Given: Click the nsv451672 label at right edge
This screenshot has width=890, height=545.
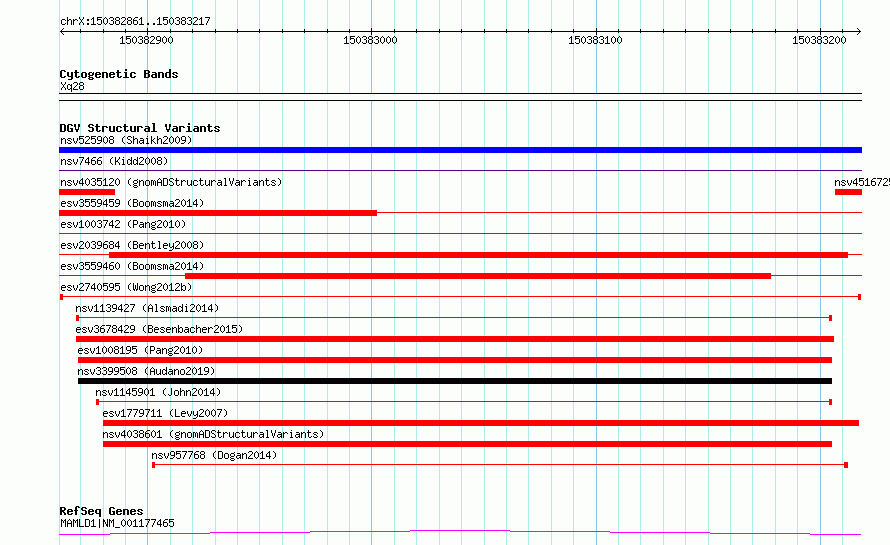Looking at the screenshot, I should click(862, 182).
